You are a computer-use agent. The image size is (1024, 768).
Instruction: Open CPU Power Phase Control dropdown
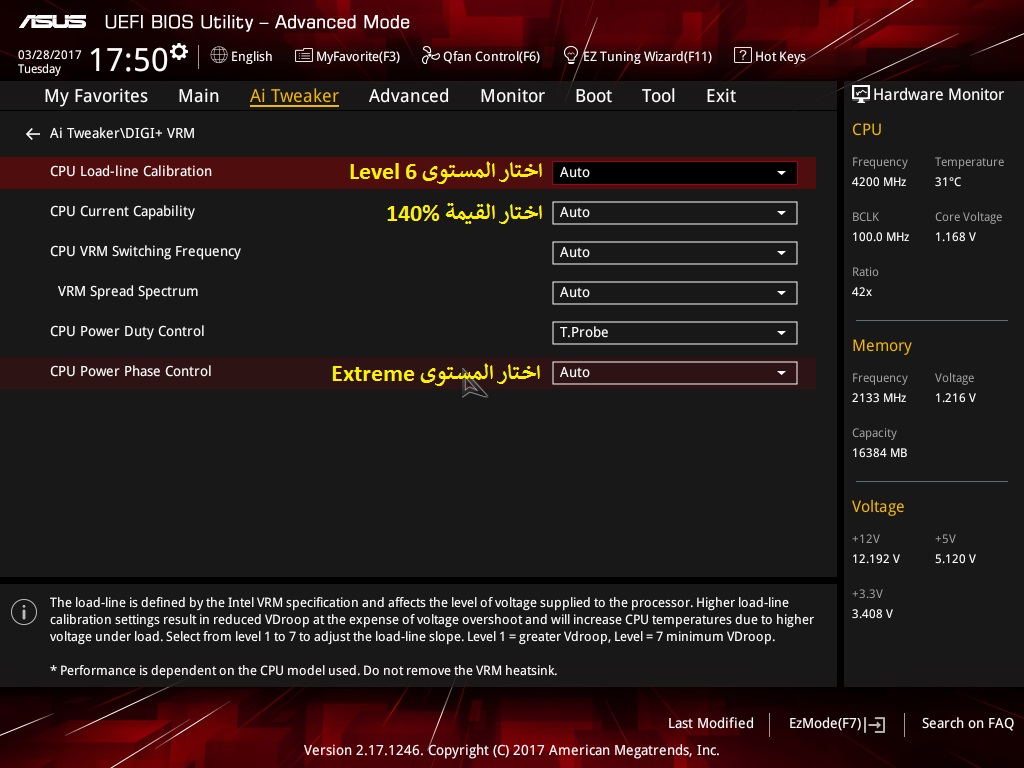675,372
